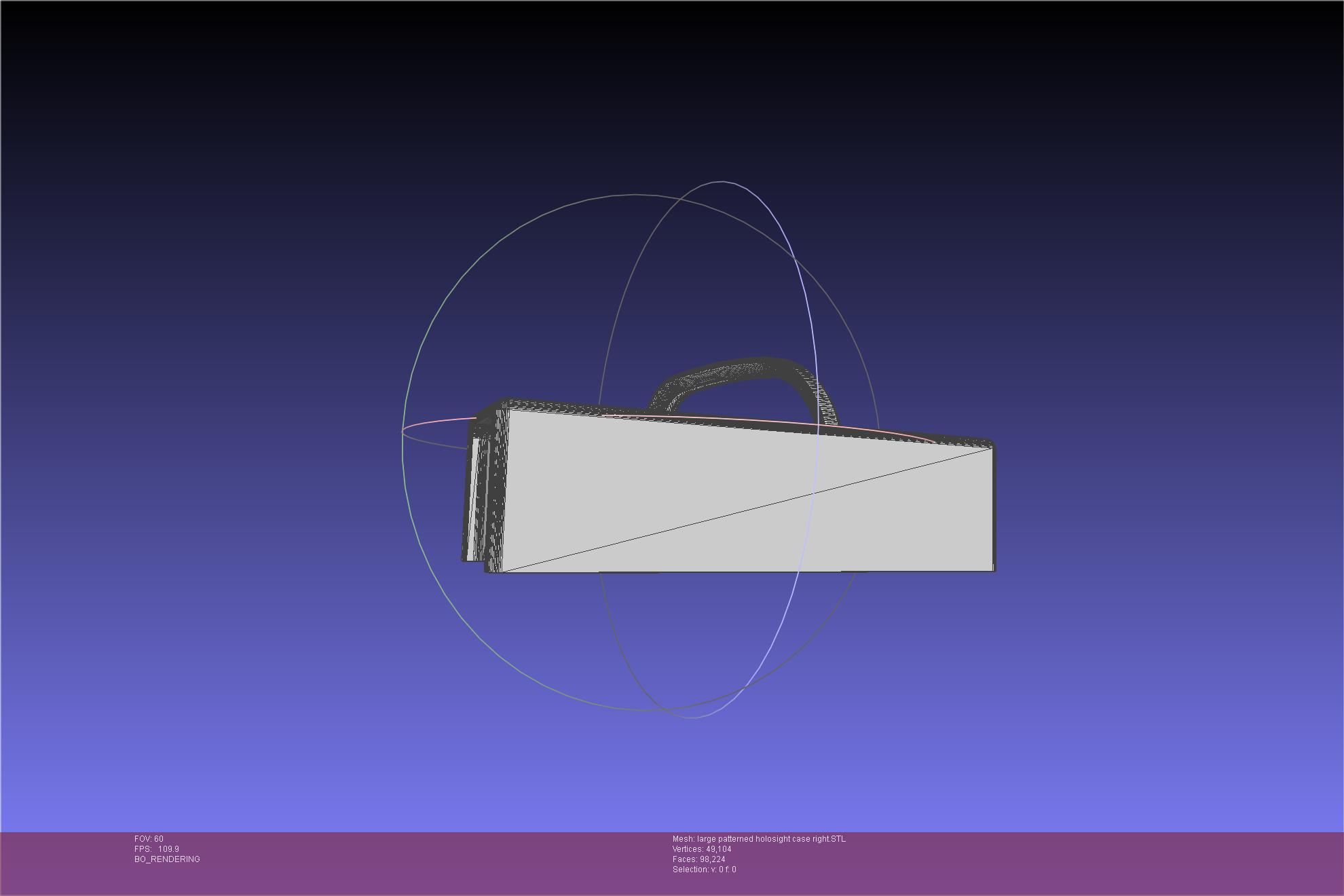Click the Selection: v: 0 f: 0 text
Image resolution: width=1344 pixels, height=896 pixels.
pyautogui.click(x=704, y=870)
